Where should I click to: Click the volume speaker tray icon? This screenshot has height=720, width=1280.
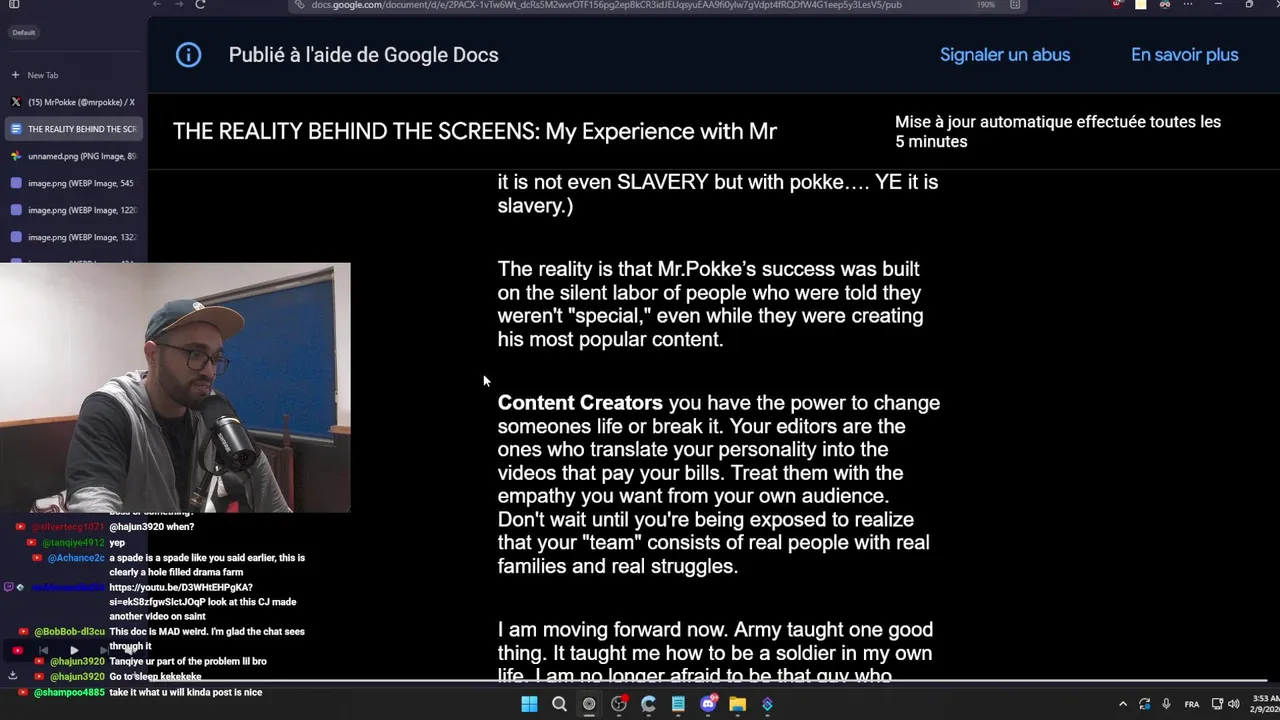click(x=1233, y=704)
